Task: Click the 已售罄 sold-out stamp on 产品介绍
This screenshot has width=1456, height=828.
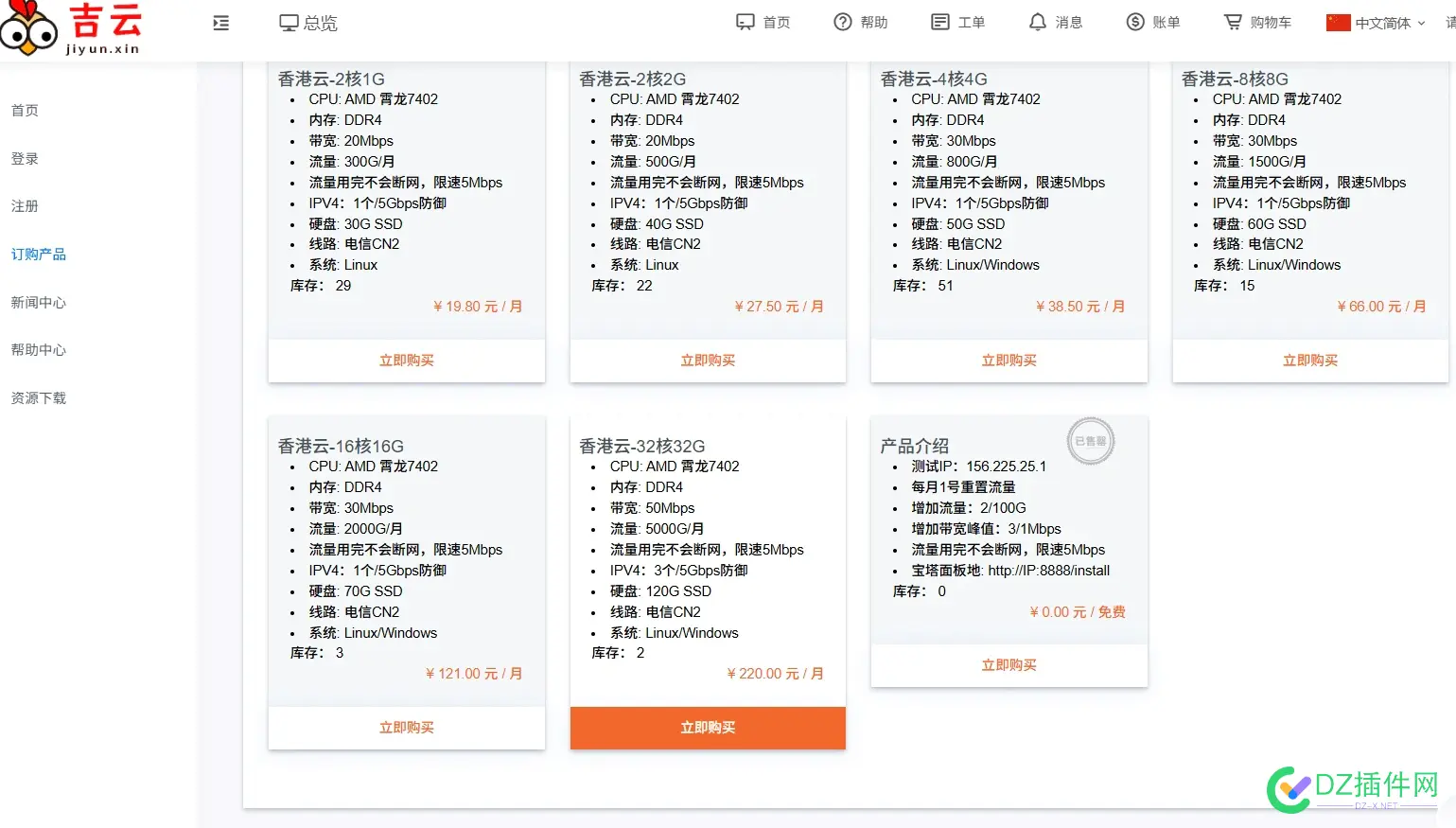Action: point(1090,440)
